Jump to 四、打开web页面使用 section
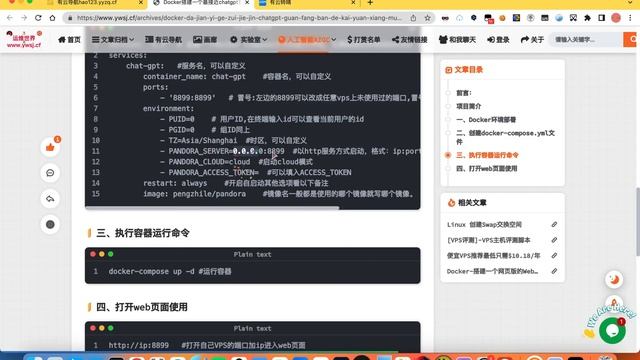The width and height of the screenshot is (640, 360). (487, 169)
